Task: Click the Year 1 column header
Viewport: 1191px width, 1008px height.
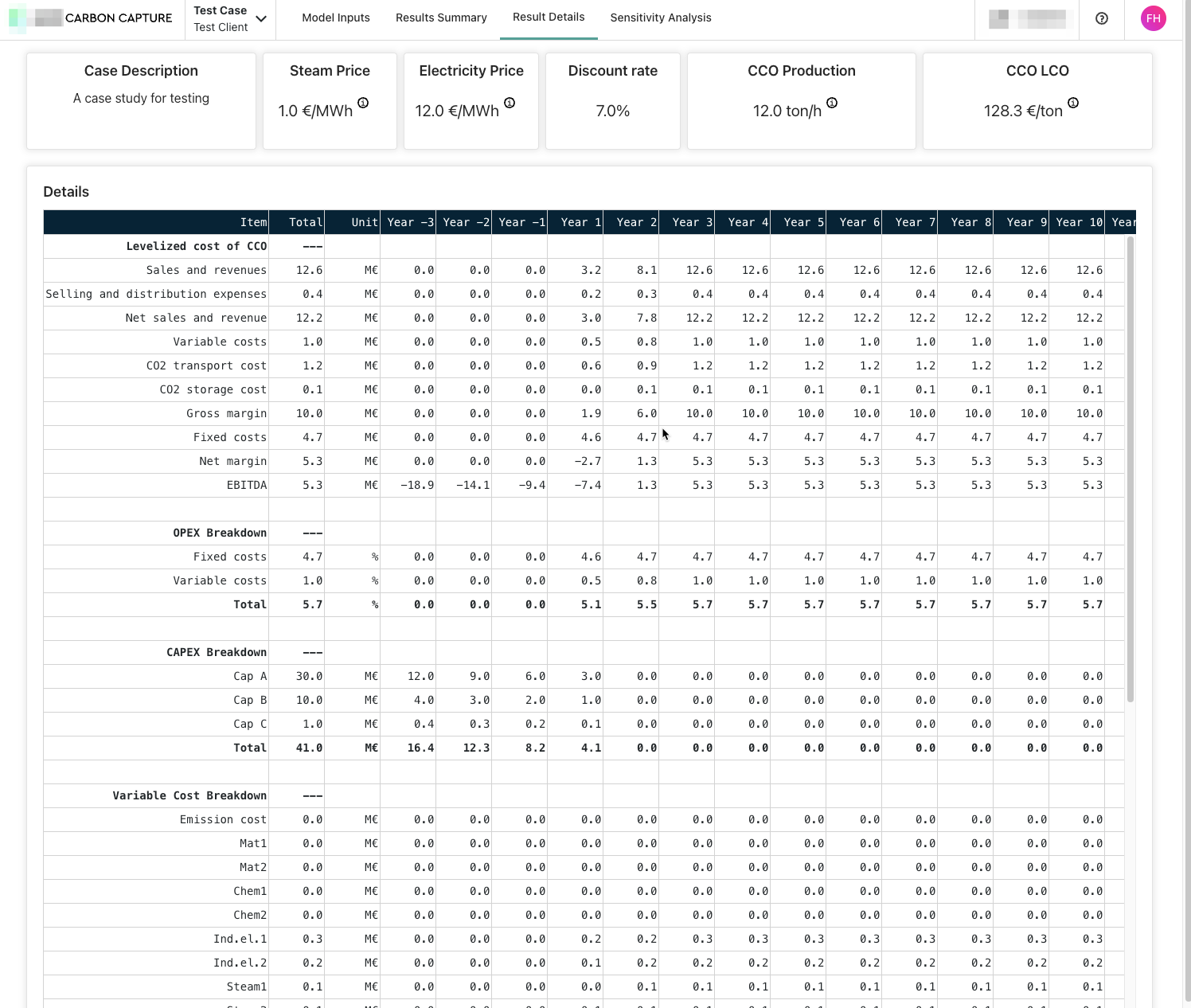Action: 580,222
